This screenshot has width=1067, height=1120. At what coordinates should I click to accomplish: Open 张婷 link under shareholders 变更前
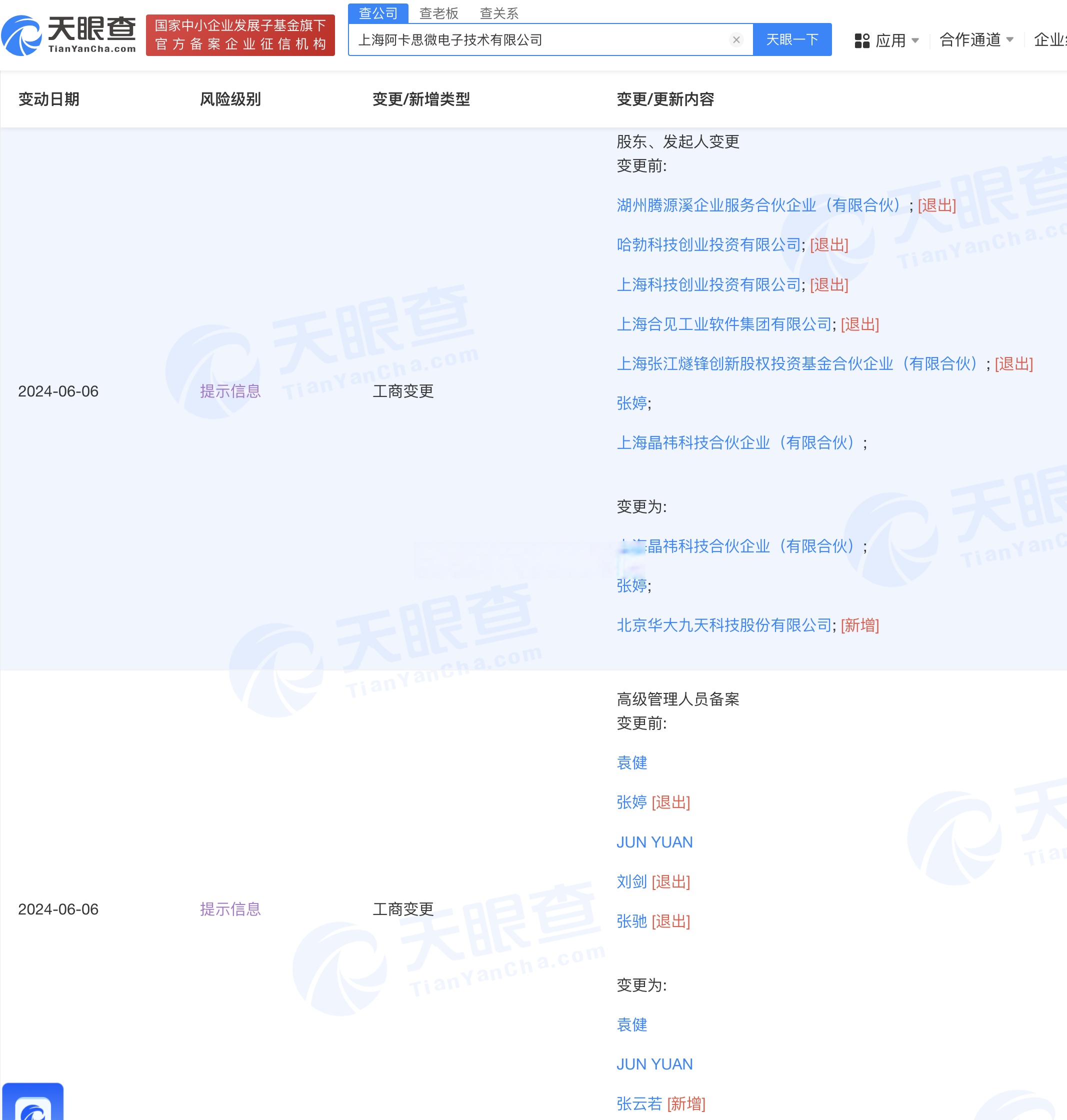(x=632, y=403)
